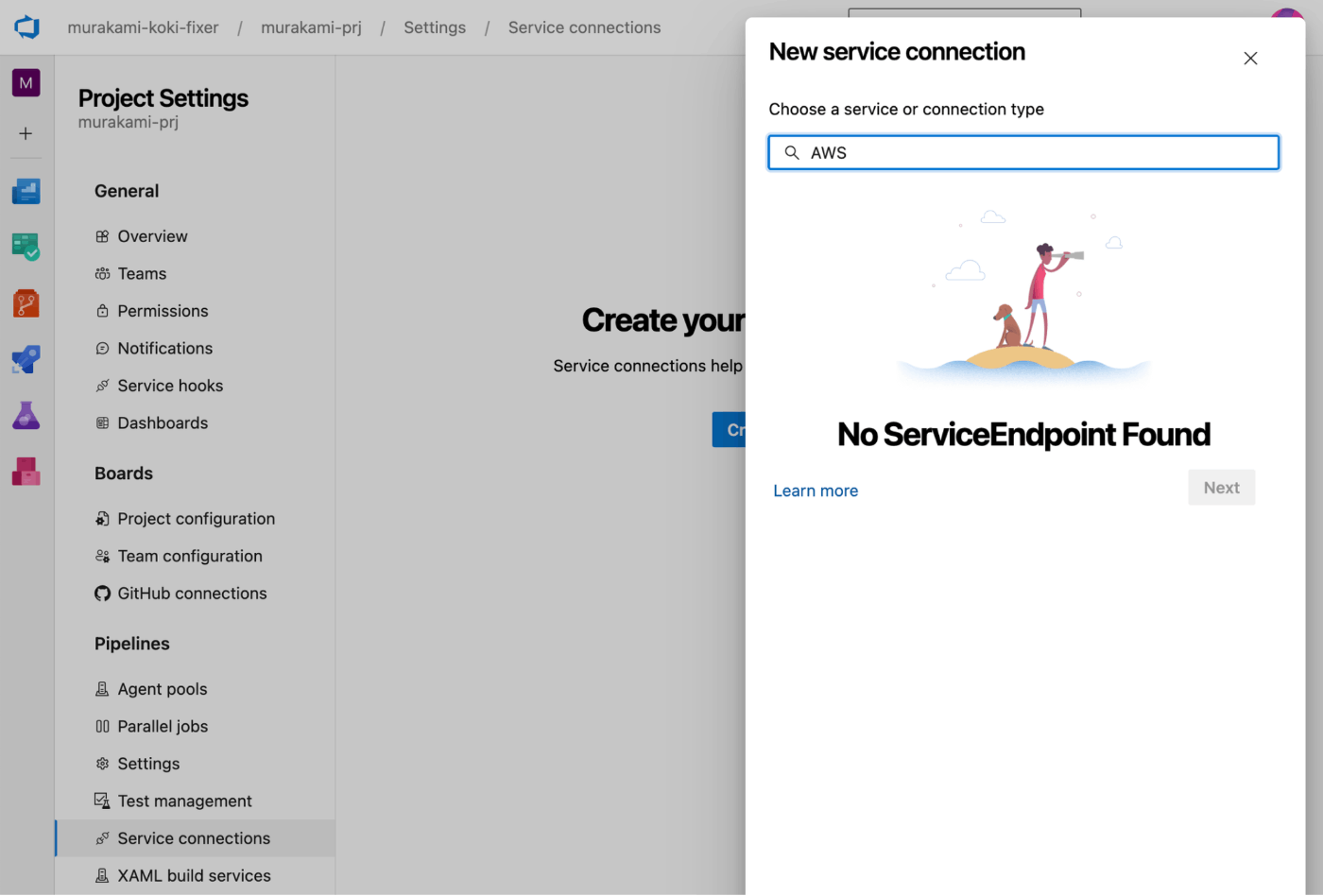The image size is (1323, 896).
Task: Click the Service hooks plug icon
Action: pos(102,386)
